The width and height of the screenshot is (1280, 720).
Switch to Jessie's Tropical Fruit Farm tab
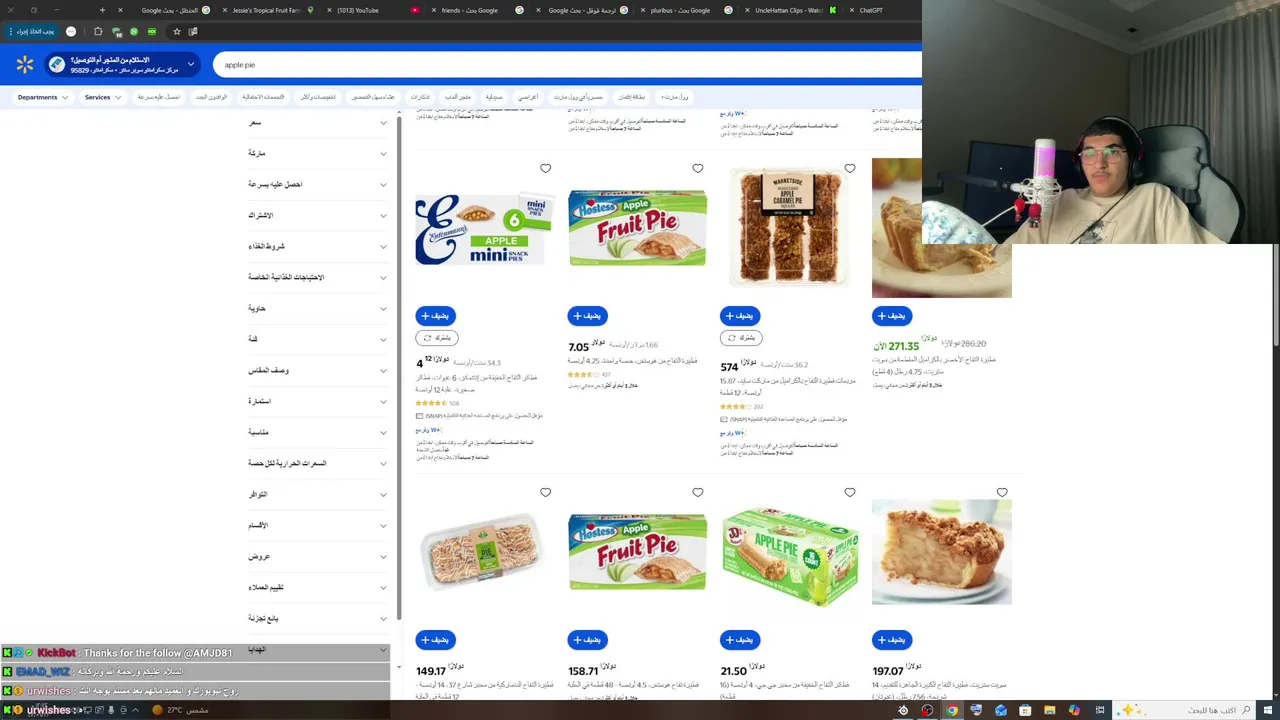(268, 10)
